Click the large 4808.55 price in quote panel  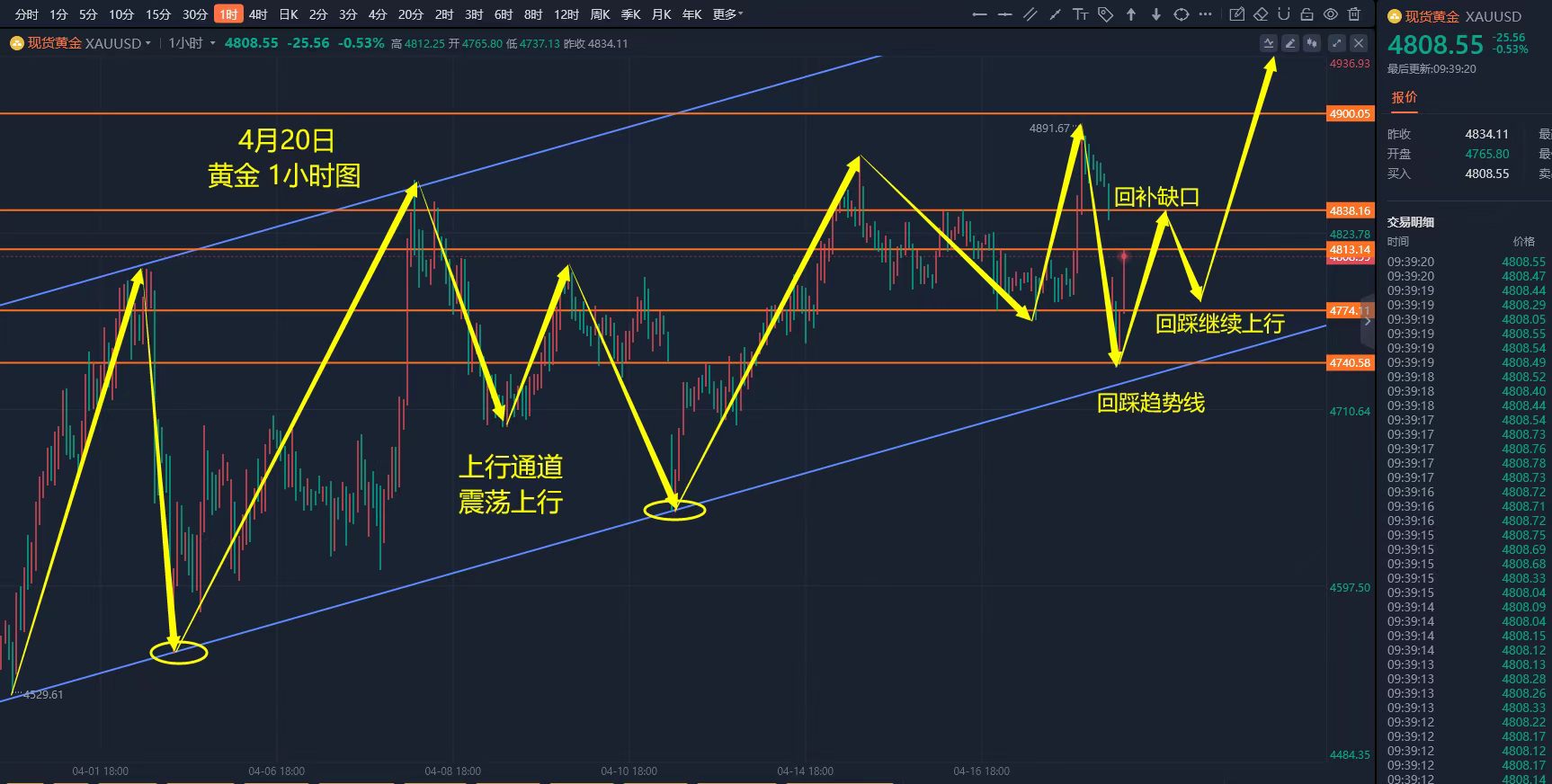[x=1435, y=45]
